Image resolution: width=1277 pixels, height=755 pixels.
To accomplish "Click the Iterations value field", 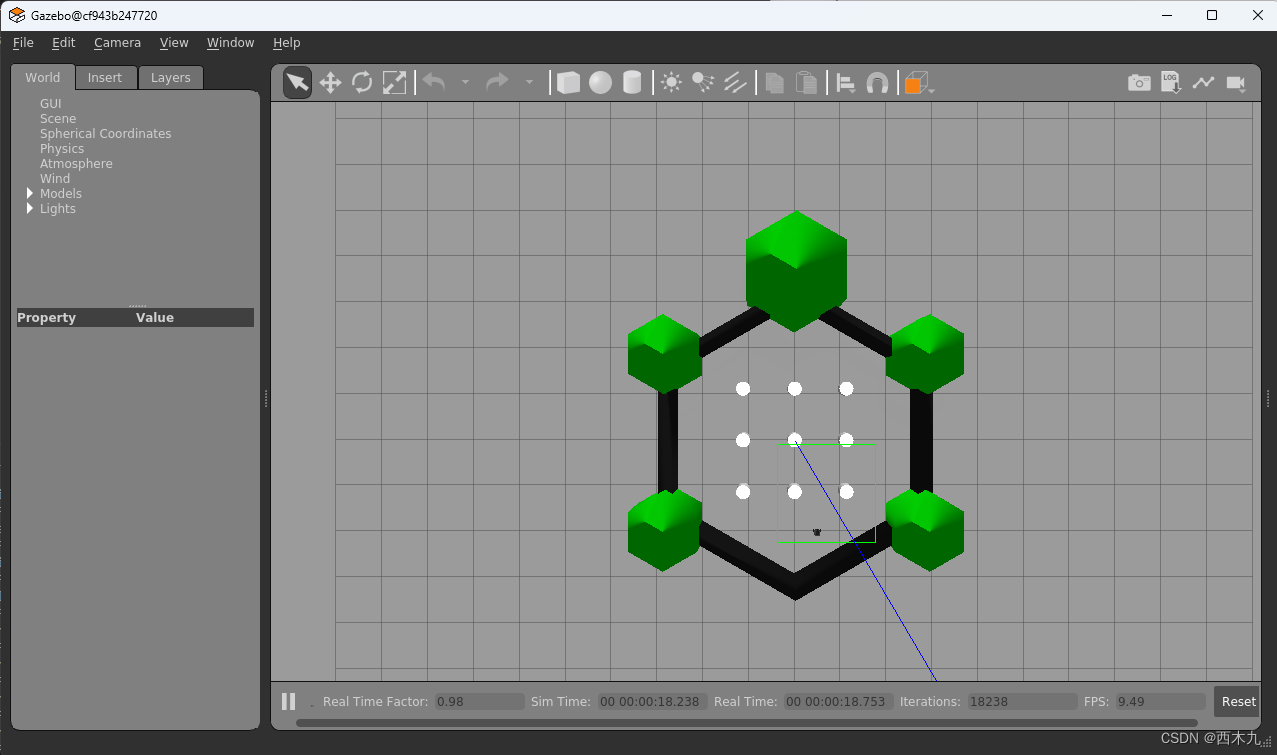I will (1022, 701).
